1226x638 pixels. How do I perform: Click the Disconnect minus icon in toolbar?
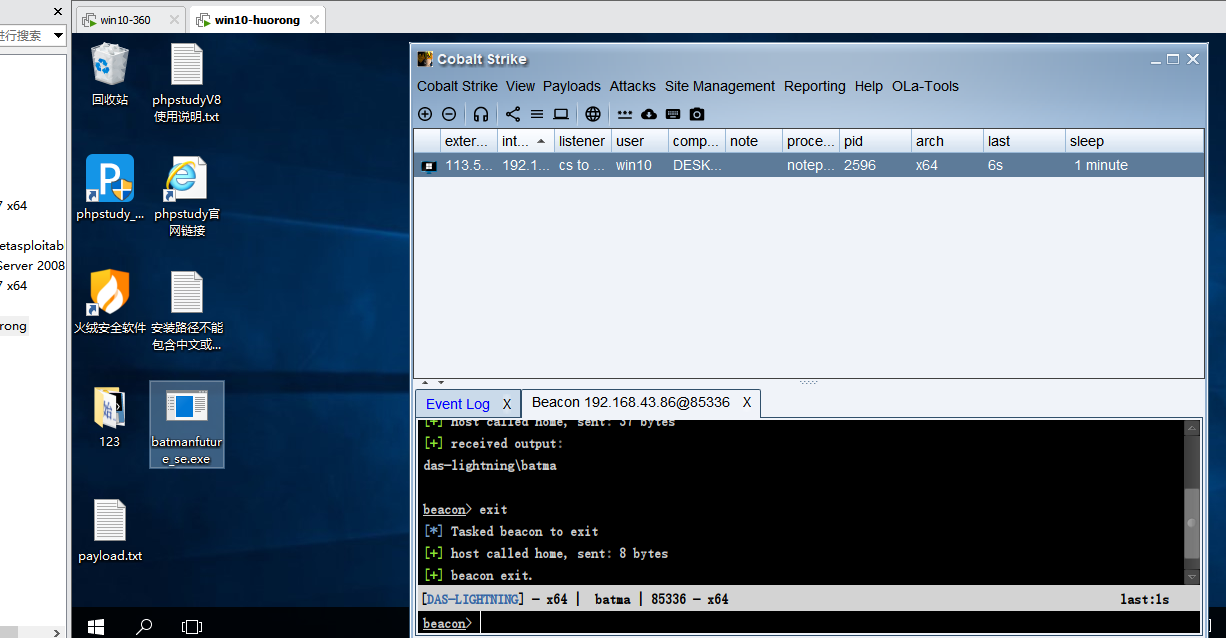pos(449,114)
